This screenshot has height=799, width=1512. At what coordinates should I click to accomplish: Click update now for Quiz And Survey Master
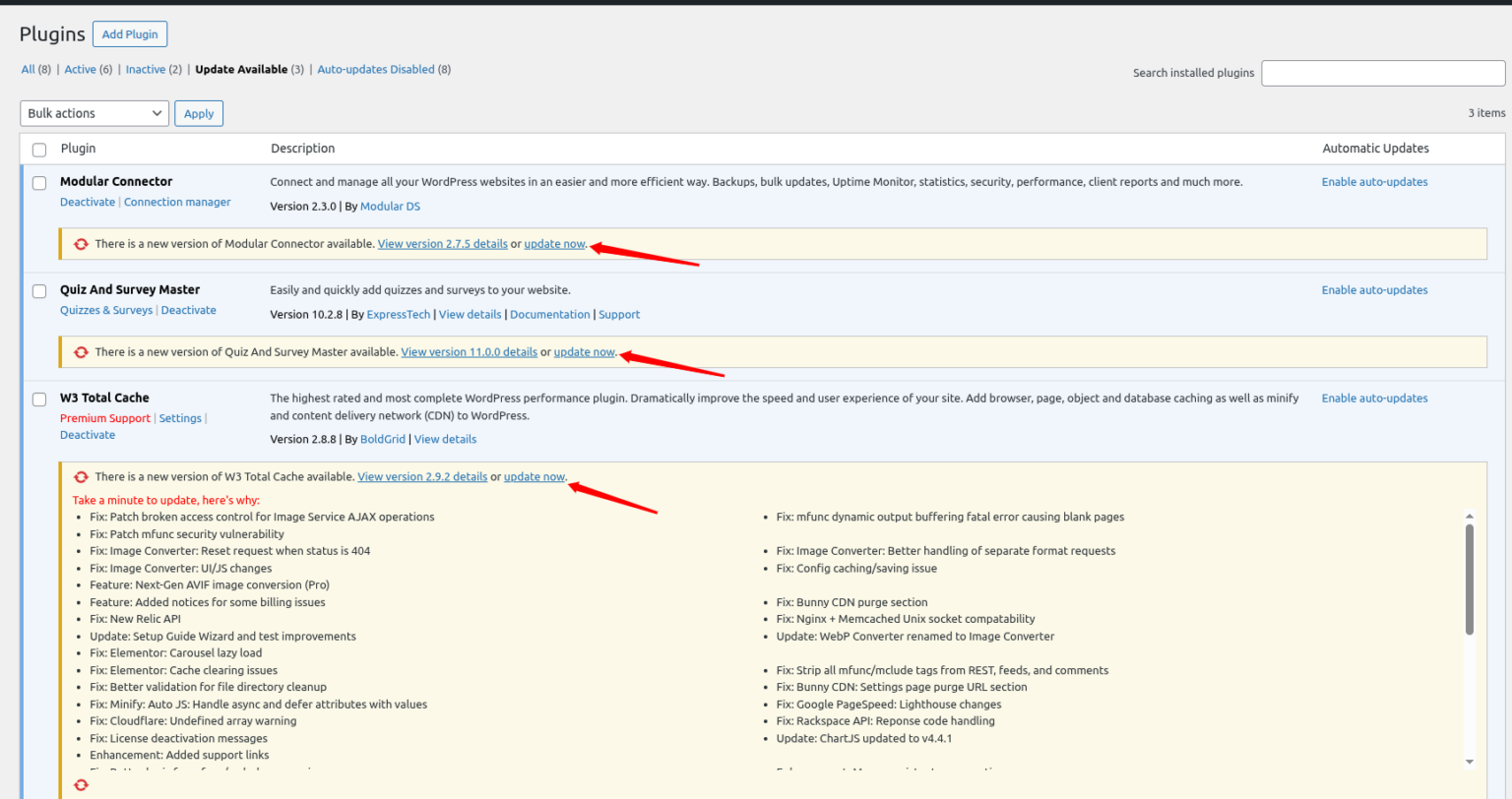(585, 352)
